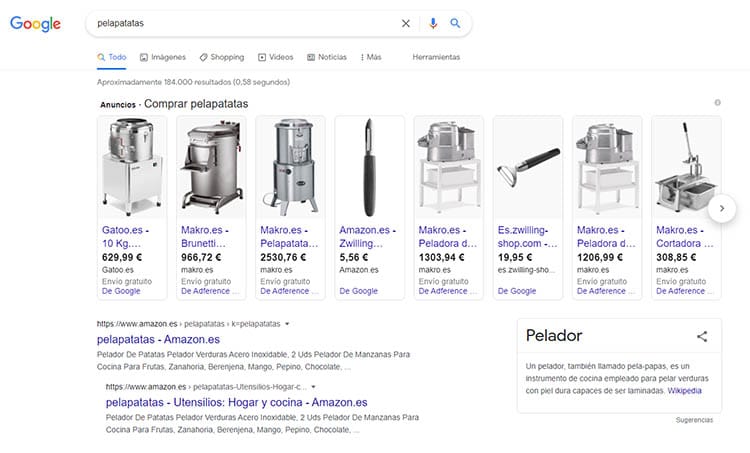Open the Es.zwilling-shop.com peeler image
Image resolution: width=750 pixels, height=453 pixels.
tap(528, 167)
